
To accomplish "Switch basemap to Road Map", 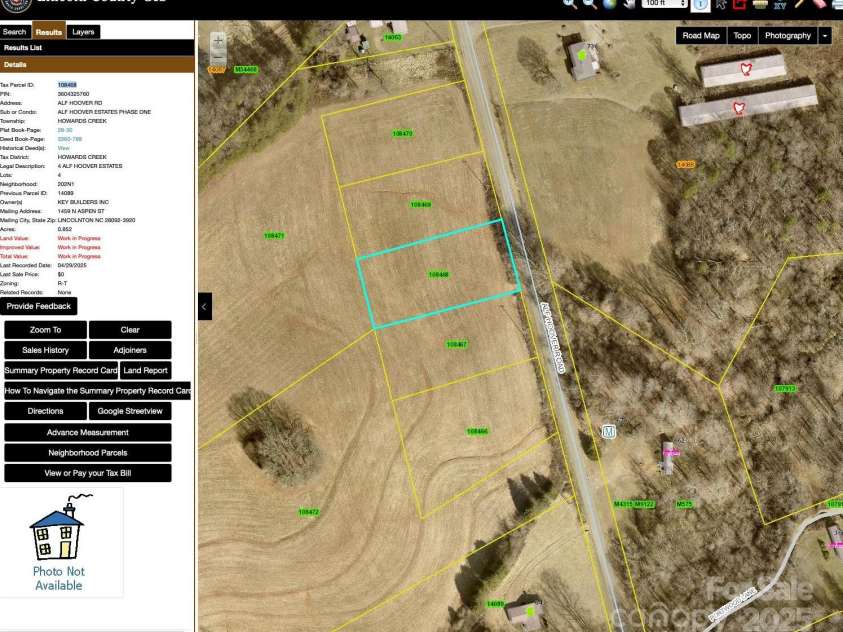I will (x=701, y=35).
